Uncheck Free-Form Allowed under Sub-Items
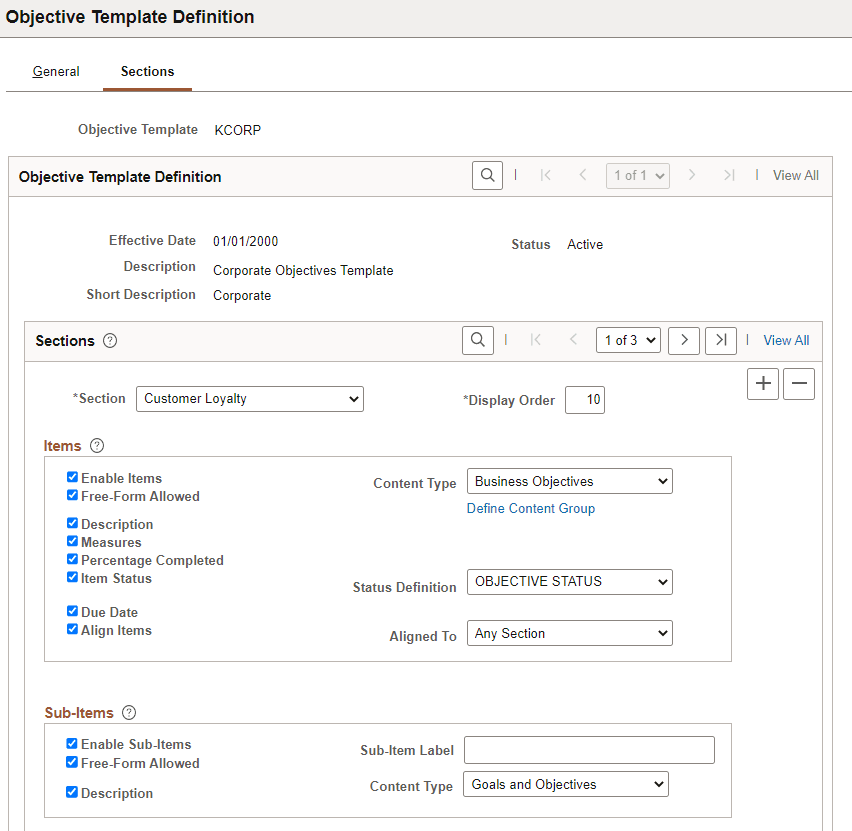This screenshot has height=831, width=852. 72,761
